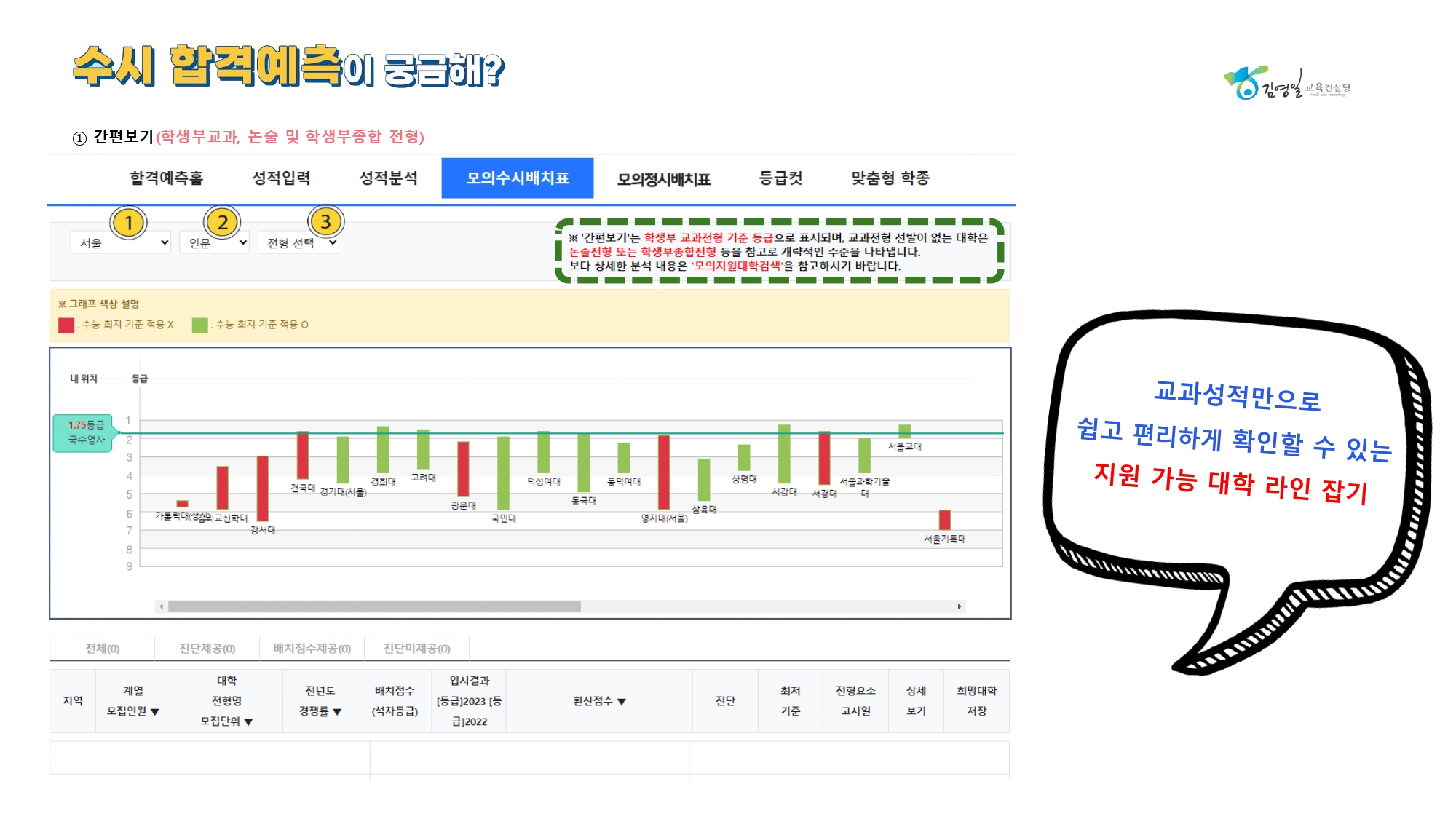Image resolution: width=1456 pixels, height=819 pixels.
Task: Click the sort arrow next to 환산점수
Action: coord(622,702)
